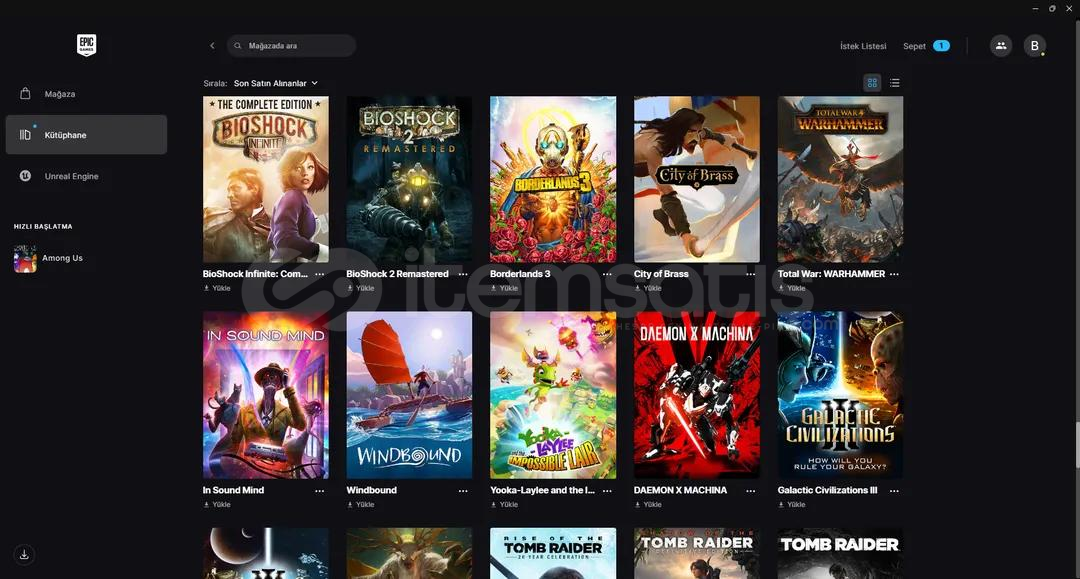This screenshot has width=1080, height=579.
Task: Open options menu for Borderlands 3
Action: click(607, 274)
